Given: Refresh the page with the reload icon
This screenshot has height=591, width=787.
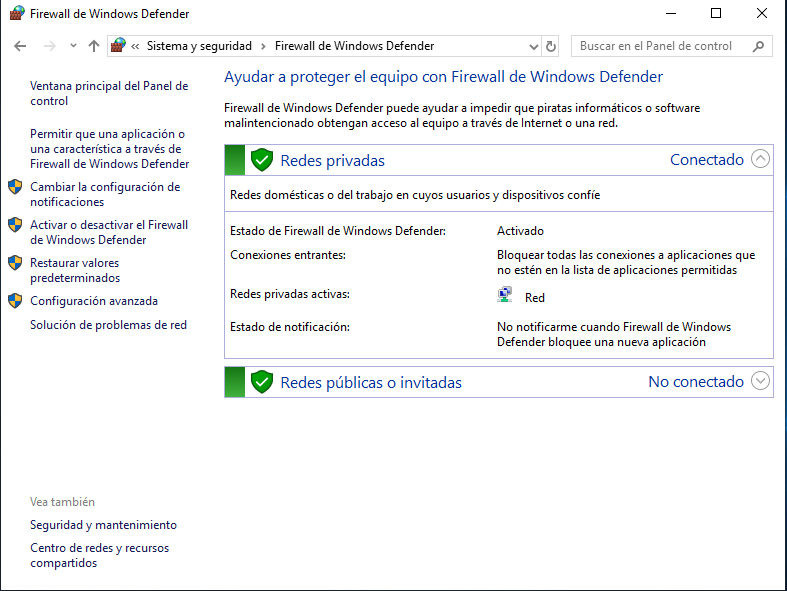Looking at the screenshot, I should 551,46.
